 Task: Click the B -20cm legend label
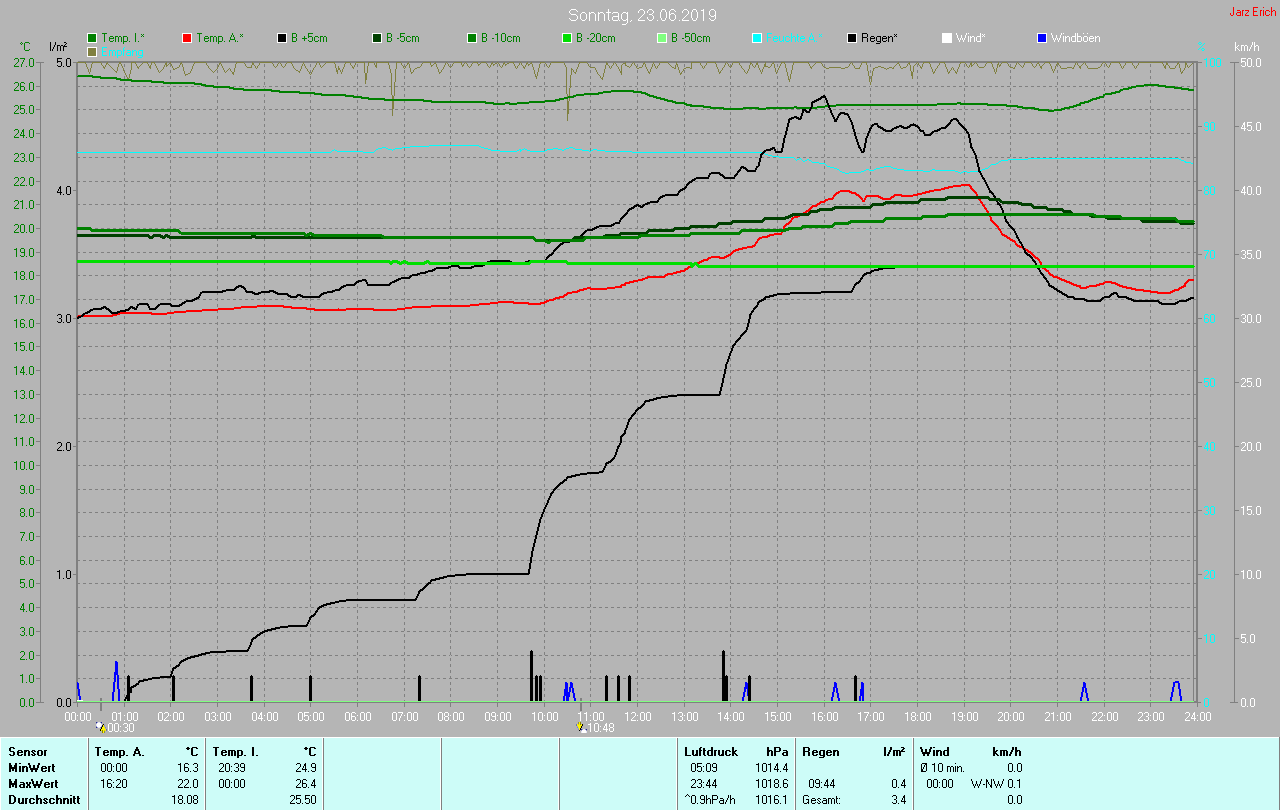595,38
